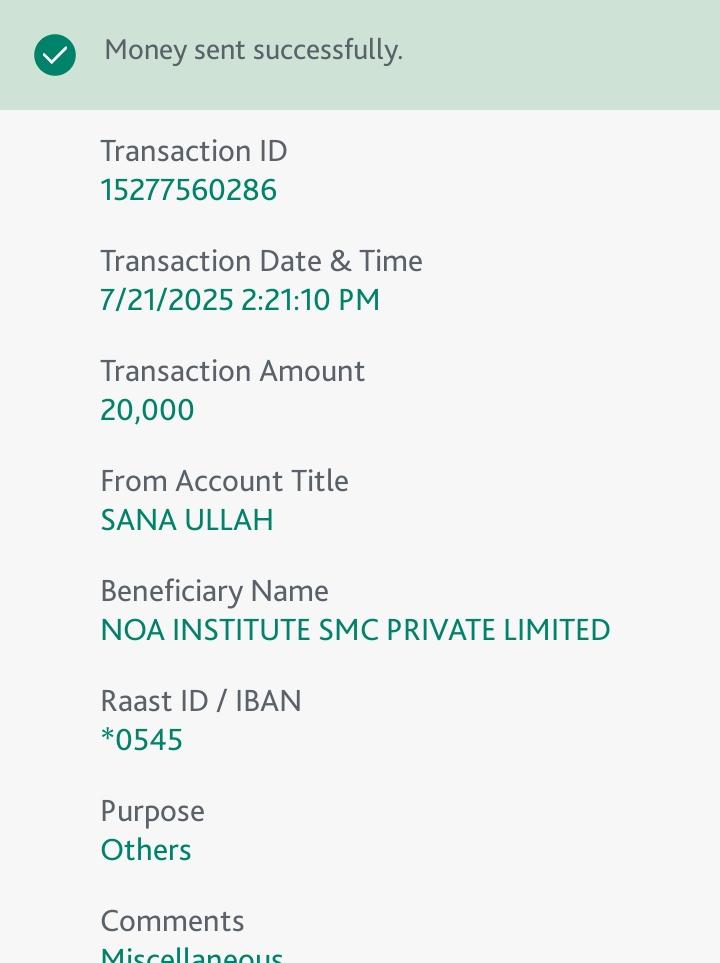Image resolution: width=720 pixels, height=963 pixels.
Task: Click the Transaction ID label
Action: (193, 151)
